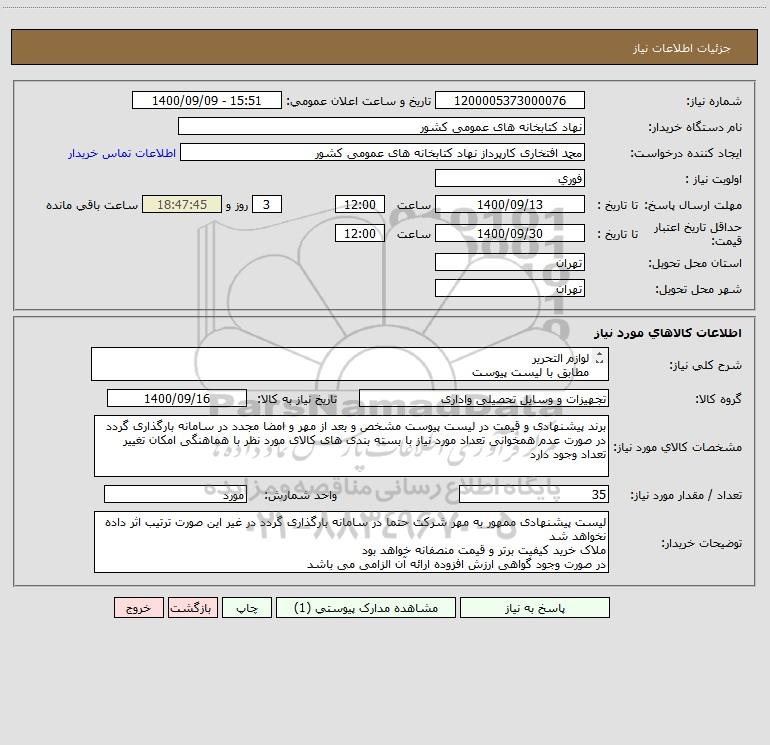The width and height of the screenshot is (770, 745).
Task: Open مشاهده مدارک پیوستی (1) attachments
Action: click(x=366, y=607)
